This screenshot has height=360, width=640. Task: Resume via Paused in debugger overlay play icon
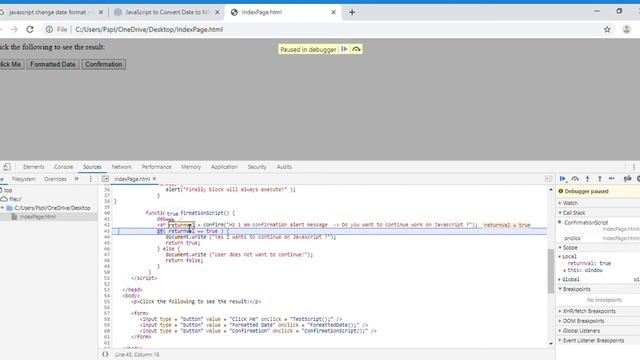point(344,49)
